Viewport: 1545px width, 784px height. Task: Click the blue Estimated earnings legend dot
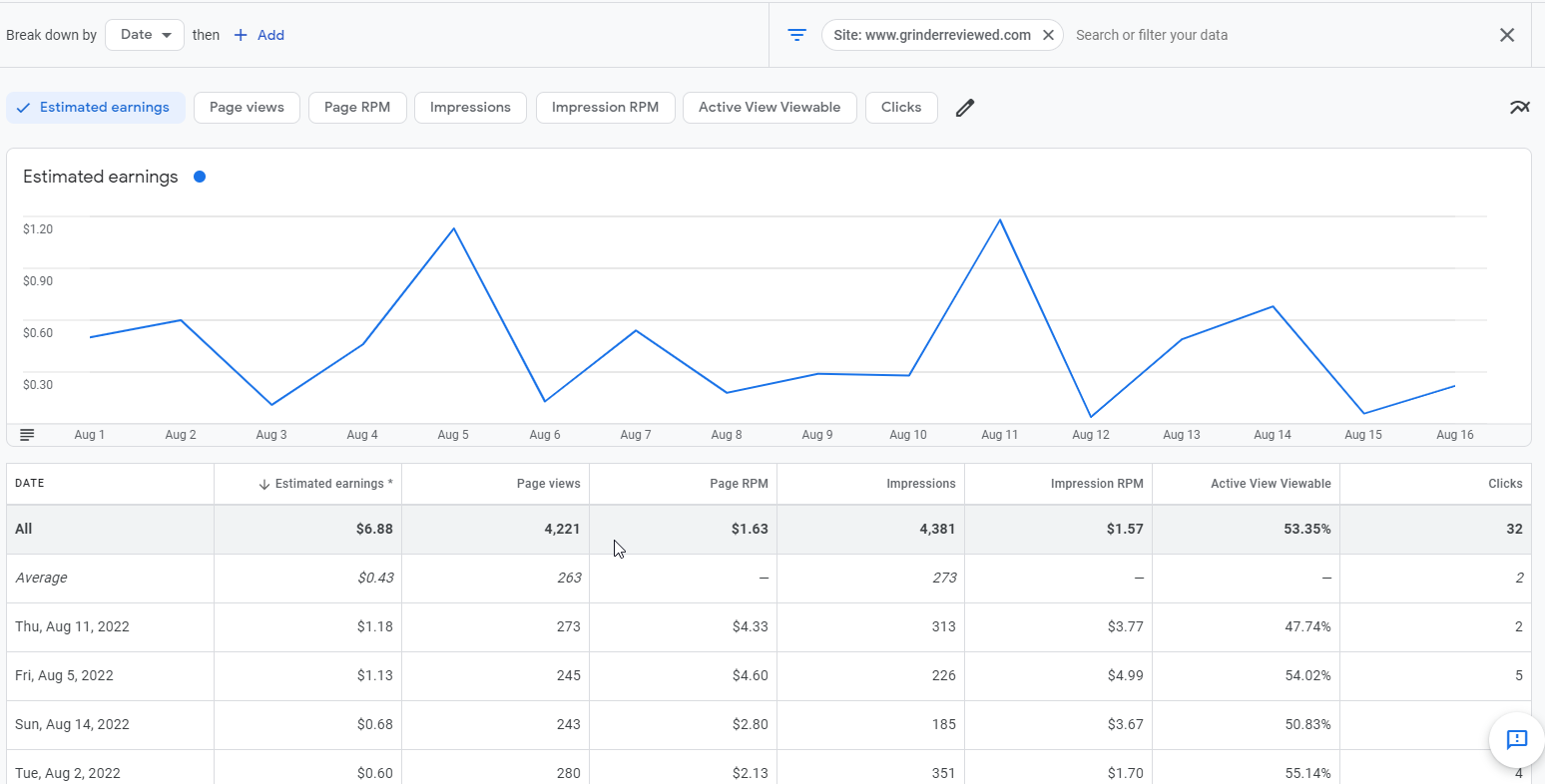(x=200, y=177)
